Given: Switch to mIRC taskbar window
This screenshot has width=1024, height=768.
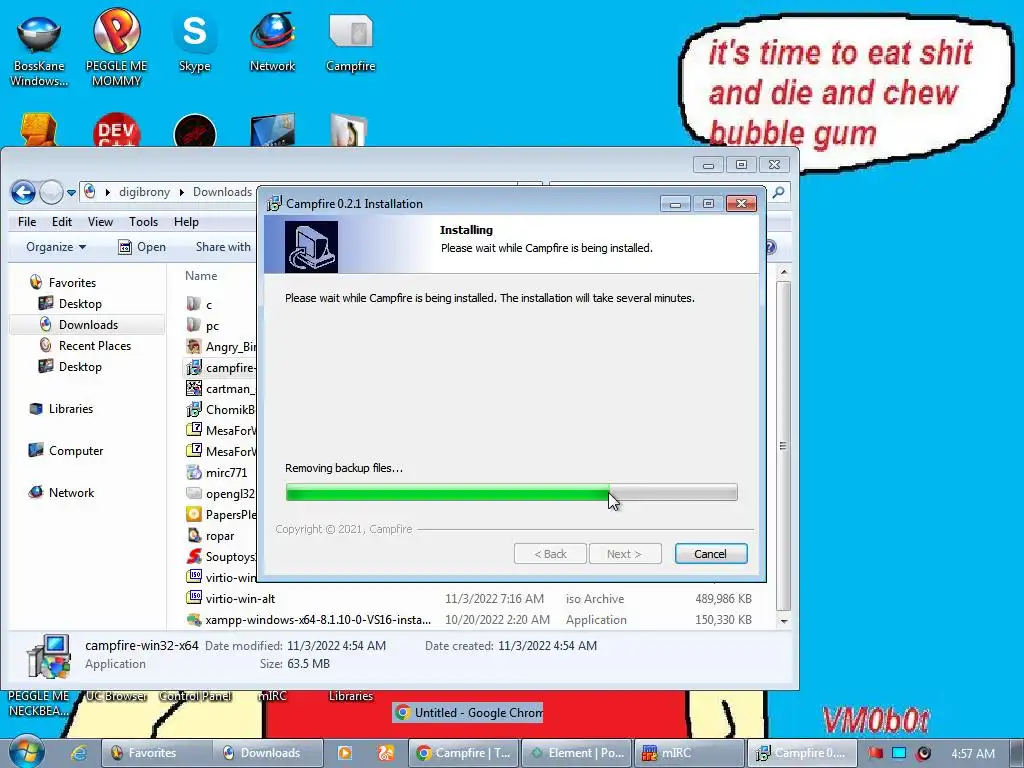Looking at the screenshot, I should (x=690, y=753).
